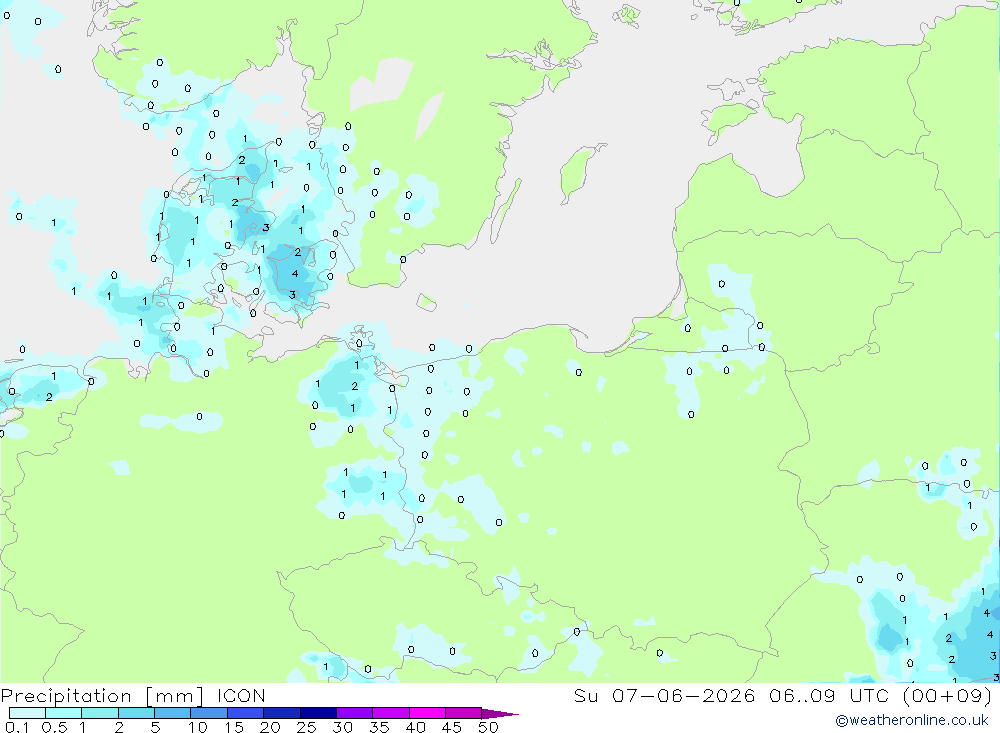Click the 'Precipitation [mm] ICON' title text

click(x=133, y=695)
